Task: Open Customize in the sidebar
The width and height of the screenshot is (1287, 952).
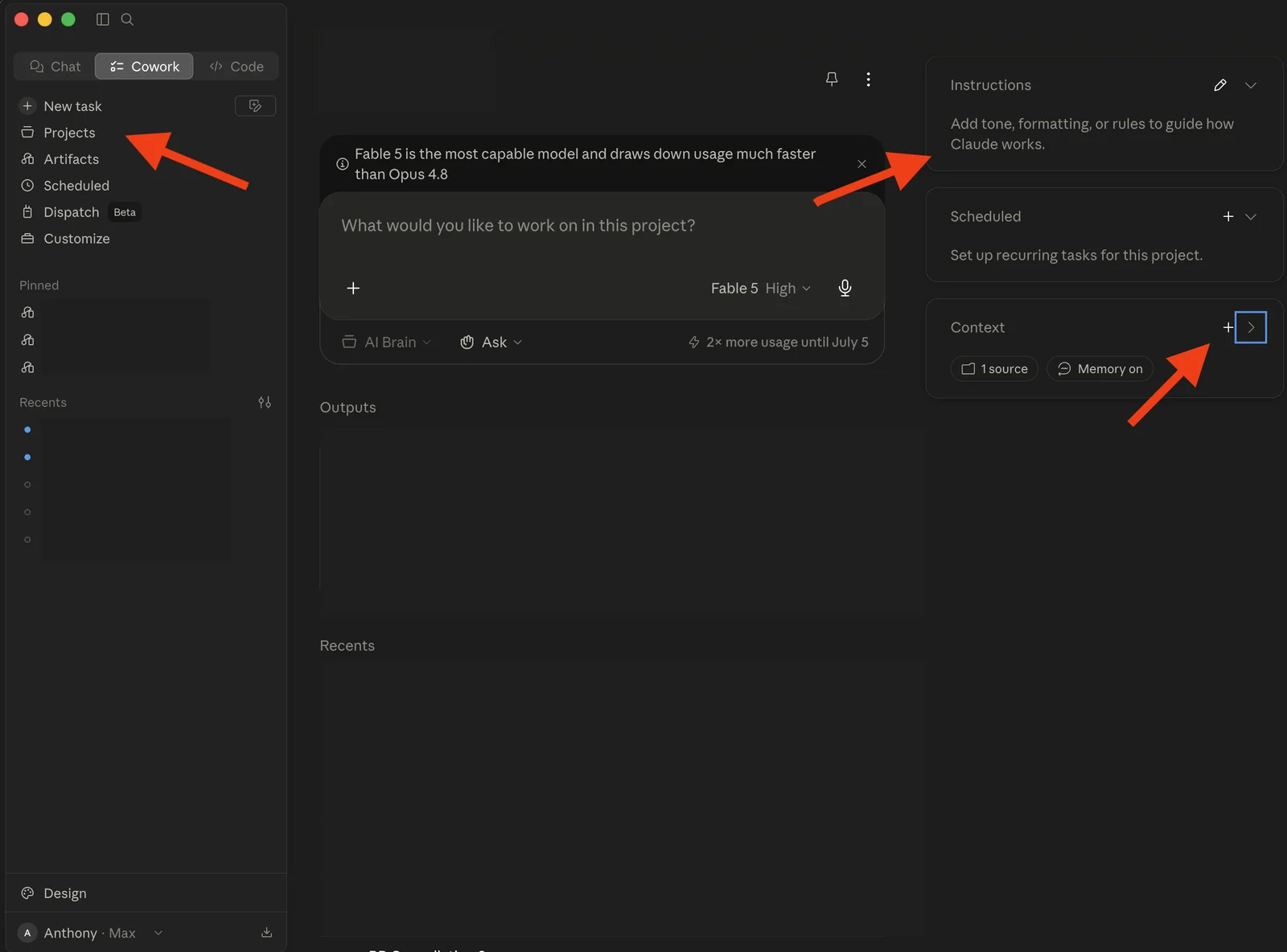Action: pyautogui.click(x=76, y=239)
